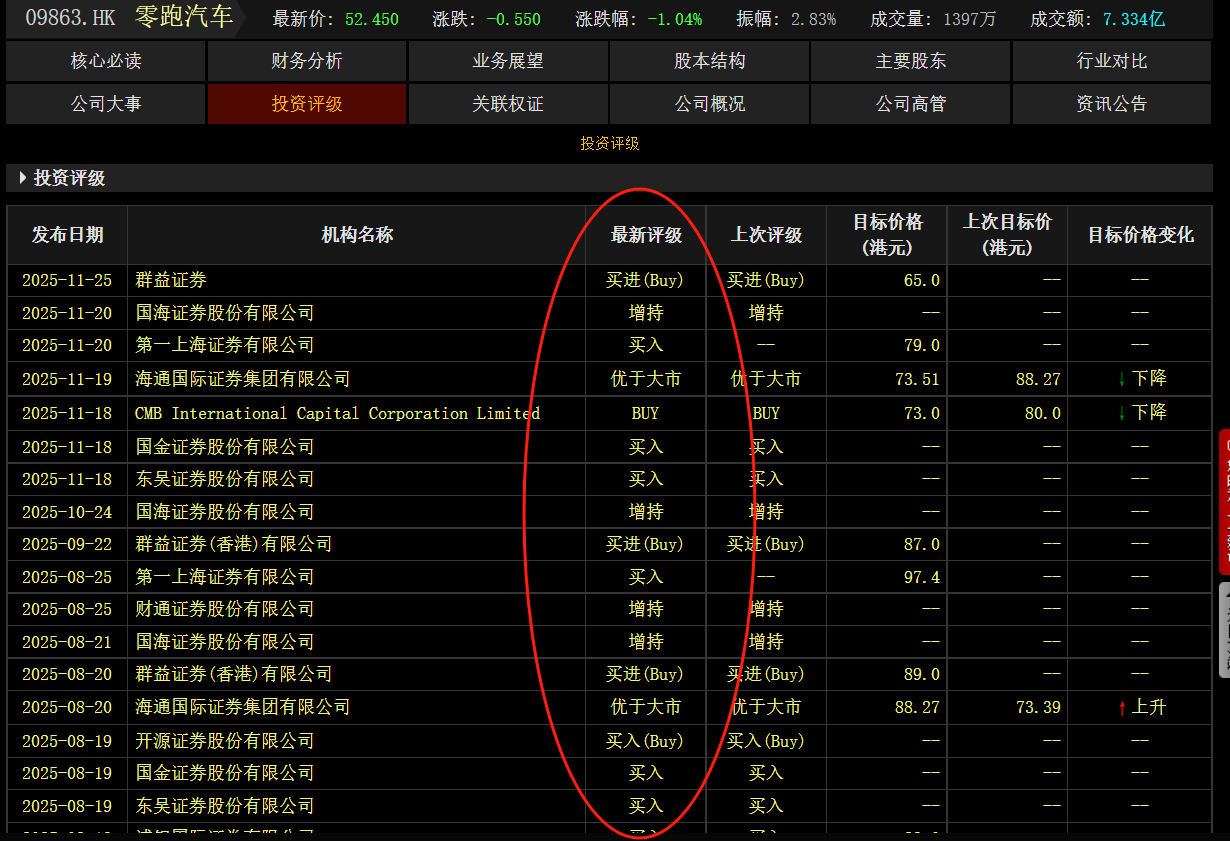The image size is (1230, 841).
Task: Click the turnover value 7.334亿
Action: tap(1133, 19)
